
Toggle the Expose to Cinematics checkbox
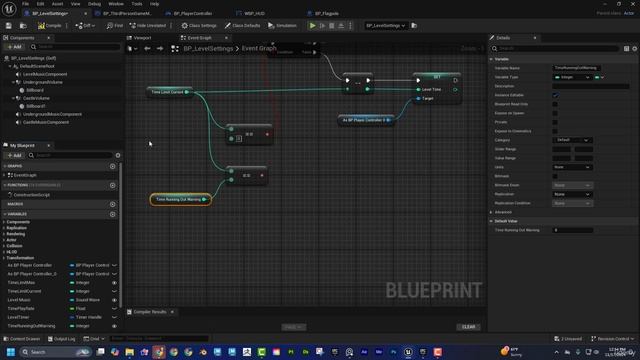point(555,131)
